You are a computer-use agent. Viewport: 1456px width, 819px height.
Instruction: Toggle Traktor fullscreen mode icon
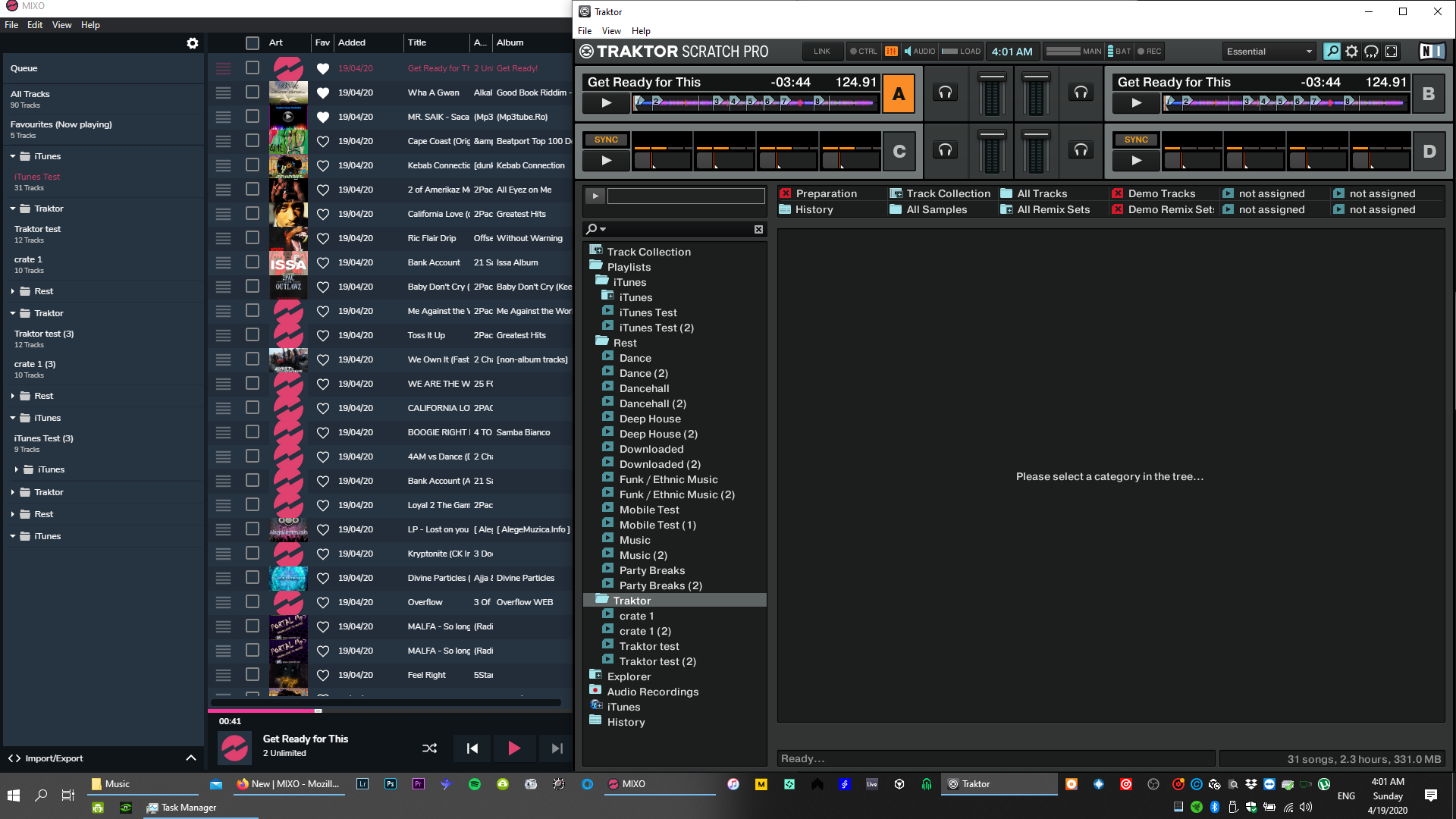[x=1391, y=52]
